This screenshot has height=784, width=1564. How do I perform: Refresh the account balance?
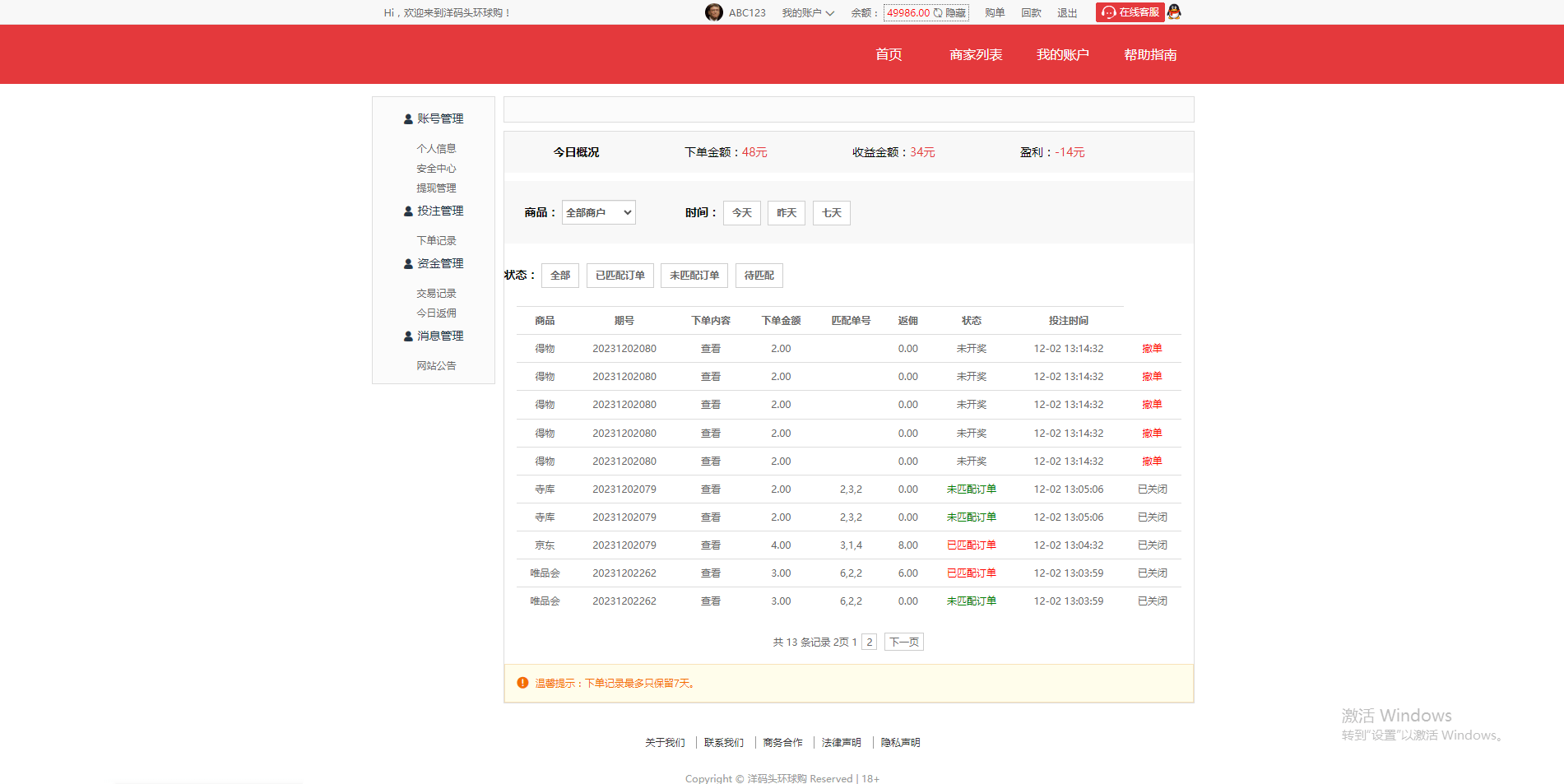pos(938,13)
